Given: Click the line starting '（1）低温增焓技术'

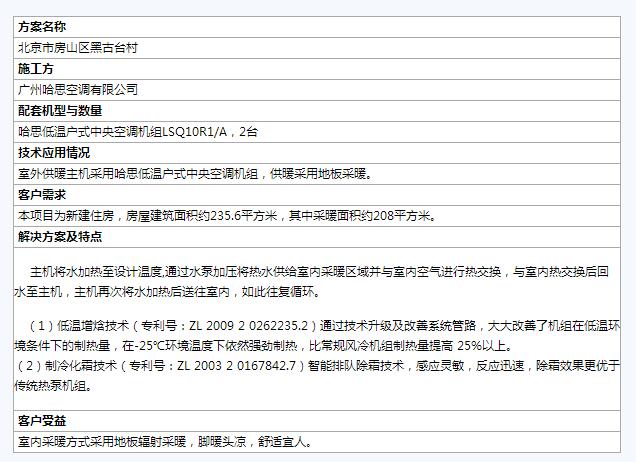Looking at the screenshot, I should (x=323, y=326).
